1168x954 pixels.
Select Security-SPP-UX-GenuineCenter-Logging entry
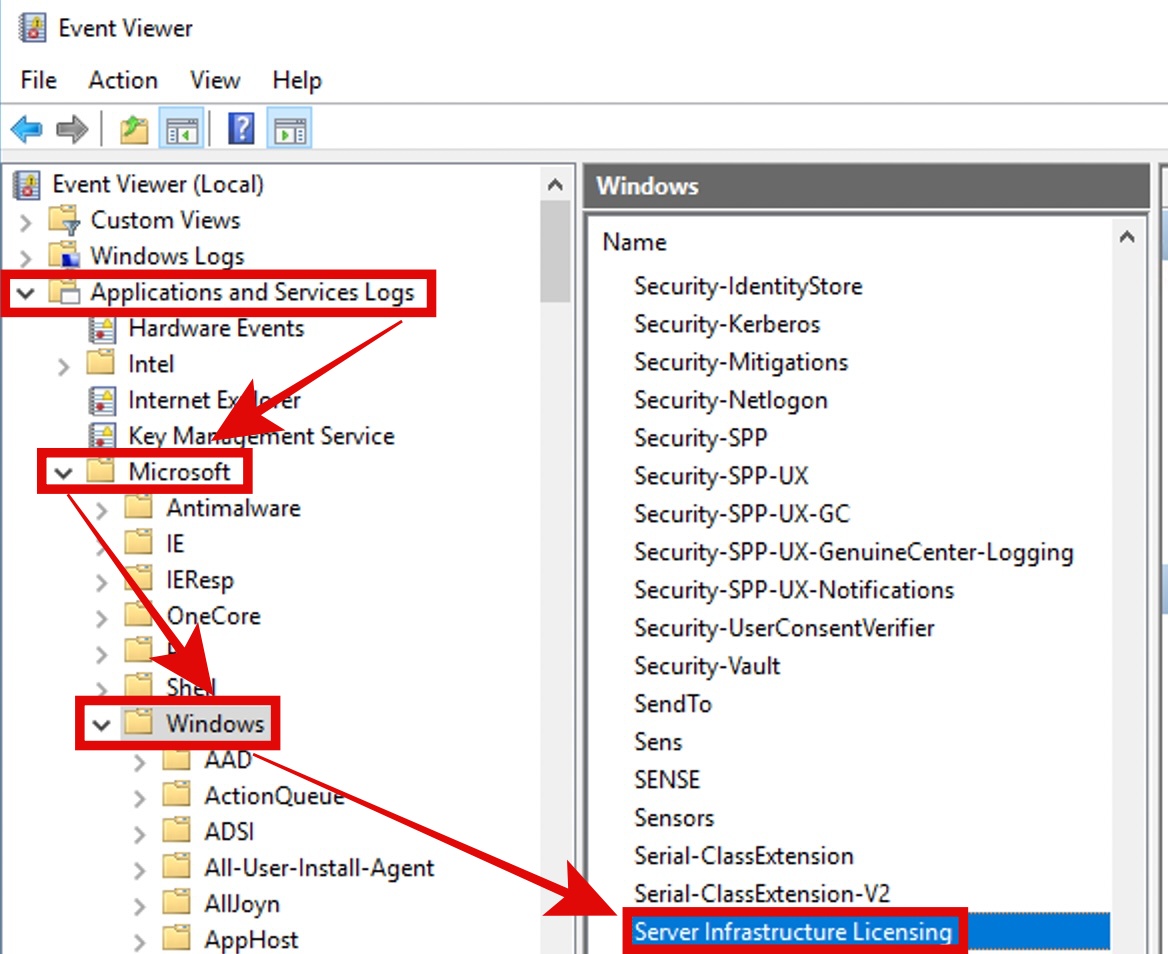854,553
